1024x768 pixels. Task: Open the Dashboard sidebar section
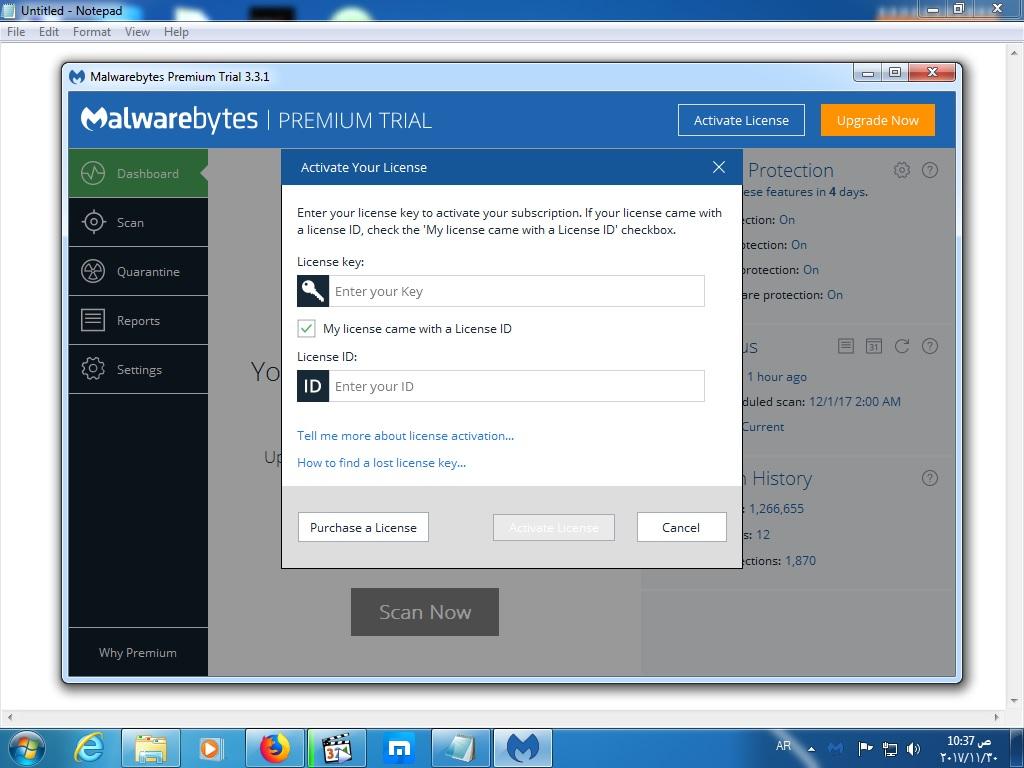pyautogui.click(x=138, y=173)
